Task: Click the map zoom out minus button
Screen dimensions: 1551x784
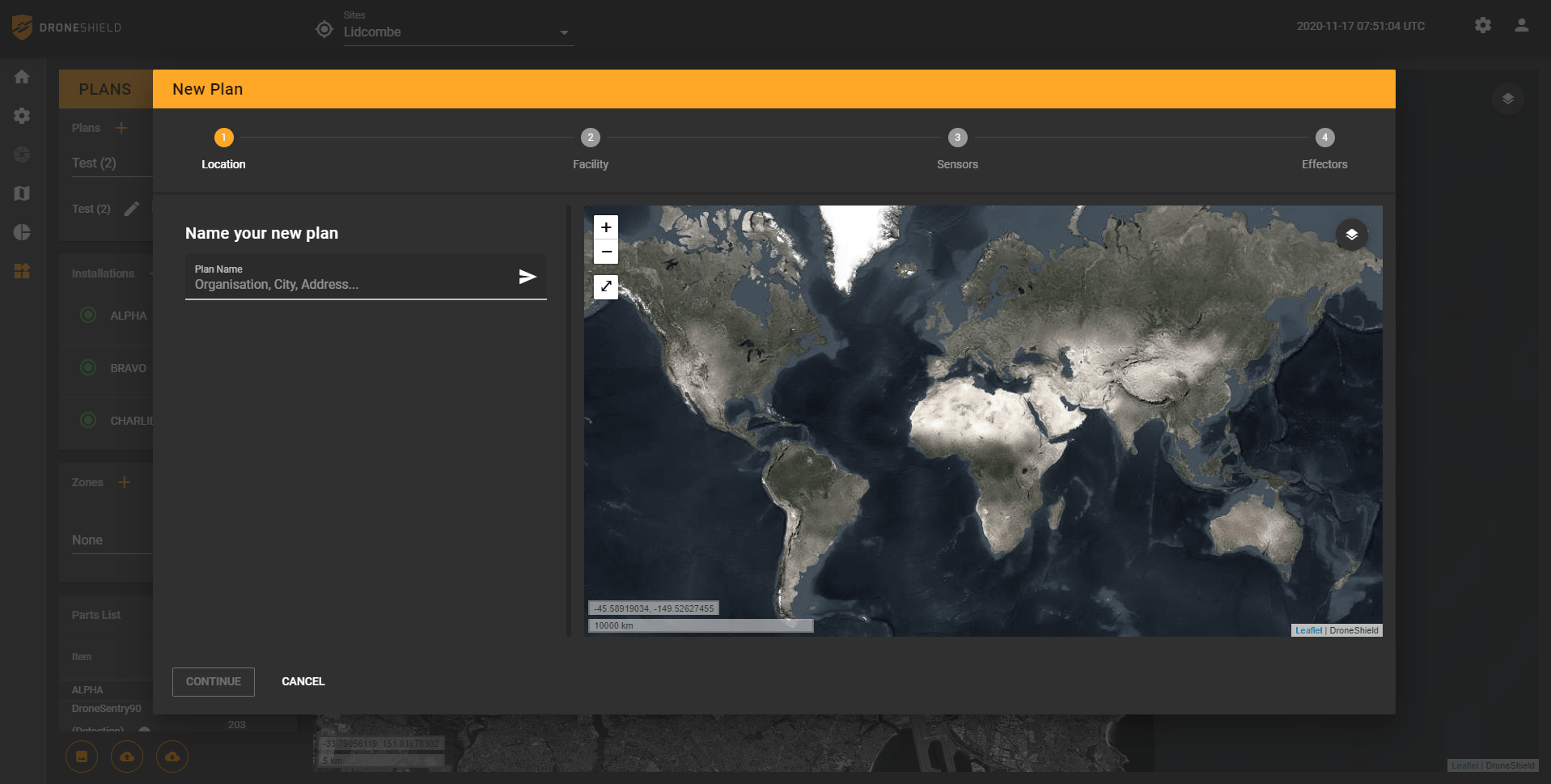Action: coord(606,252)
